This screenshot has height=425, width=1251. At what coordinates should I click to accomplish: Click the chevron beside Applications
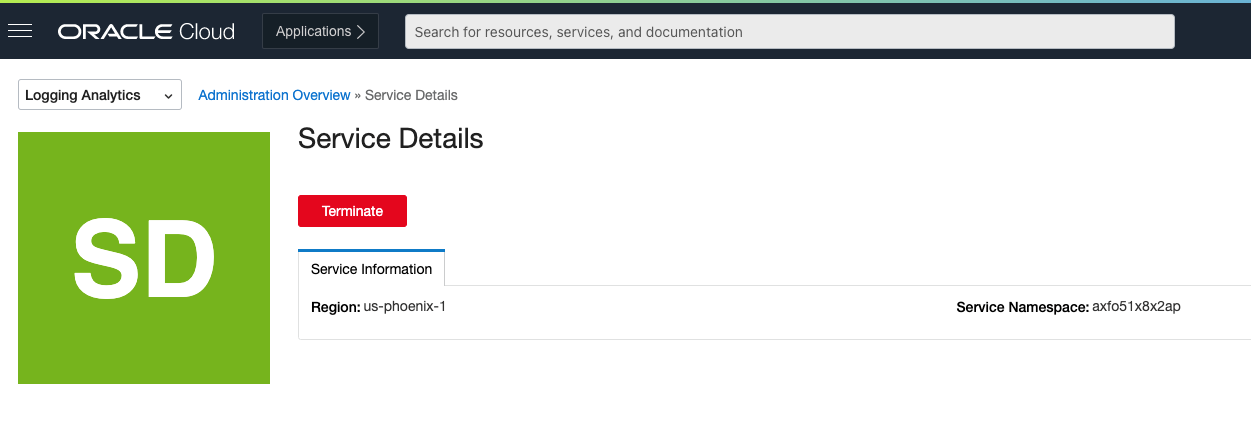pyautogui.click(x=360, y=32)
